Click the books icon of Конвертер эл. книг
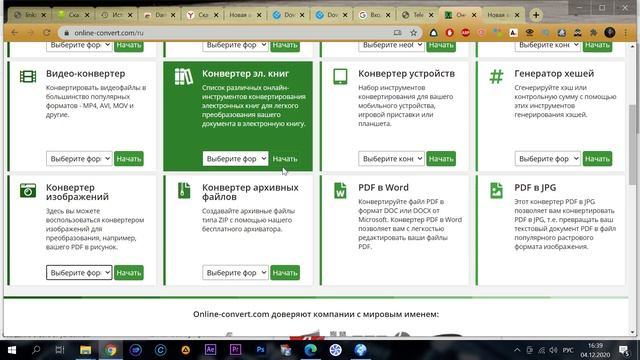 tap(184, 77)
